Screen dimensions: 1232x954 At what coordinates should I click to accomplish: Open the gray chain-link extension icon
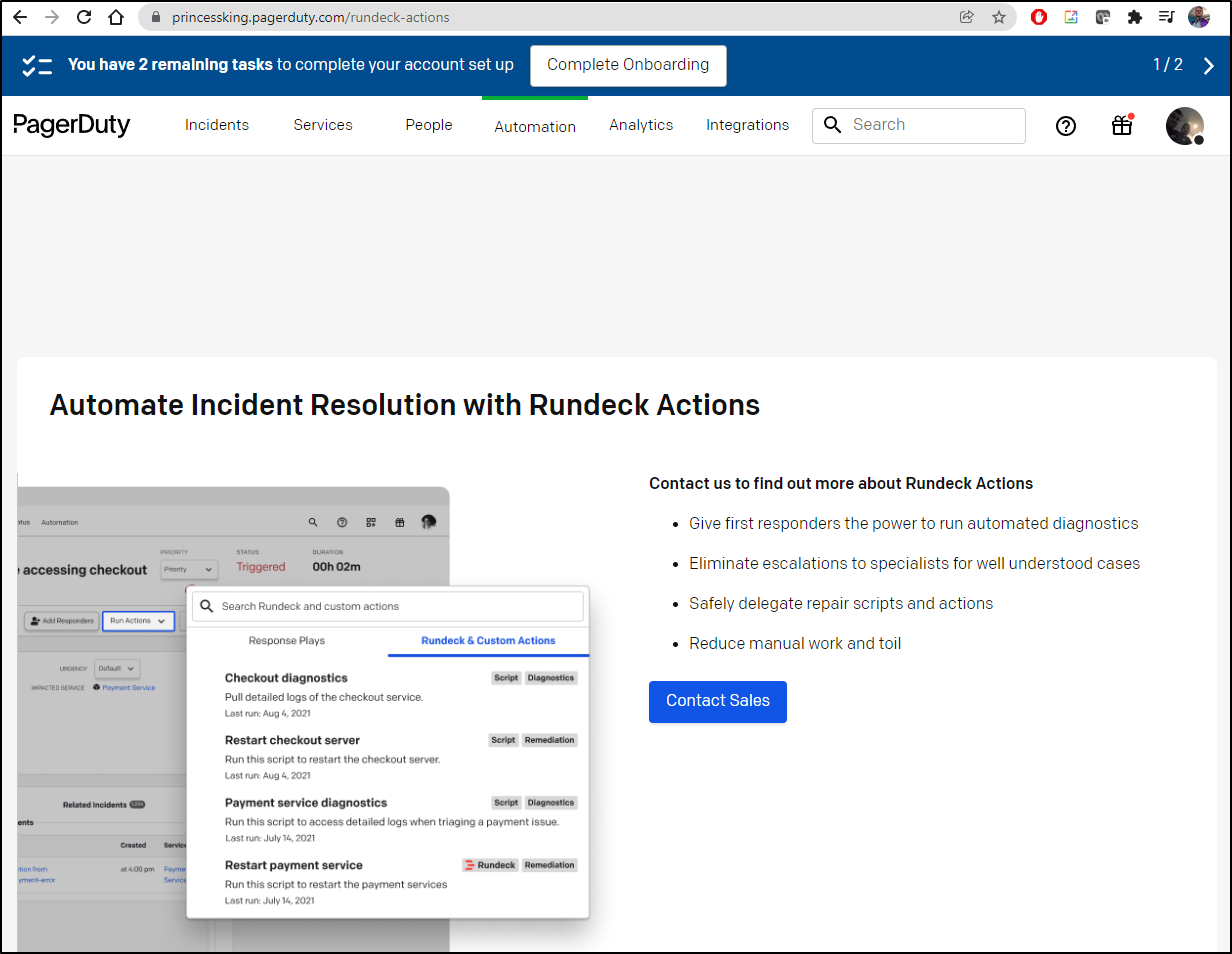coord(1103,17)
